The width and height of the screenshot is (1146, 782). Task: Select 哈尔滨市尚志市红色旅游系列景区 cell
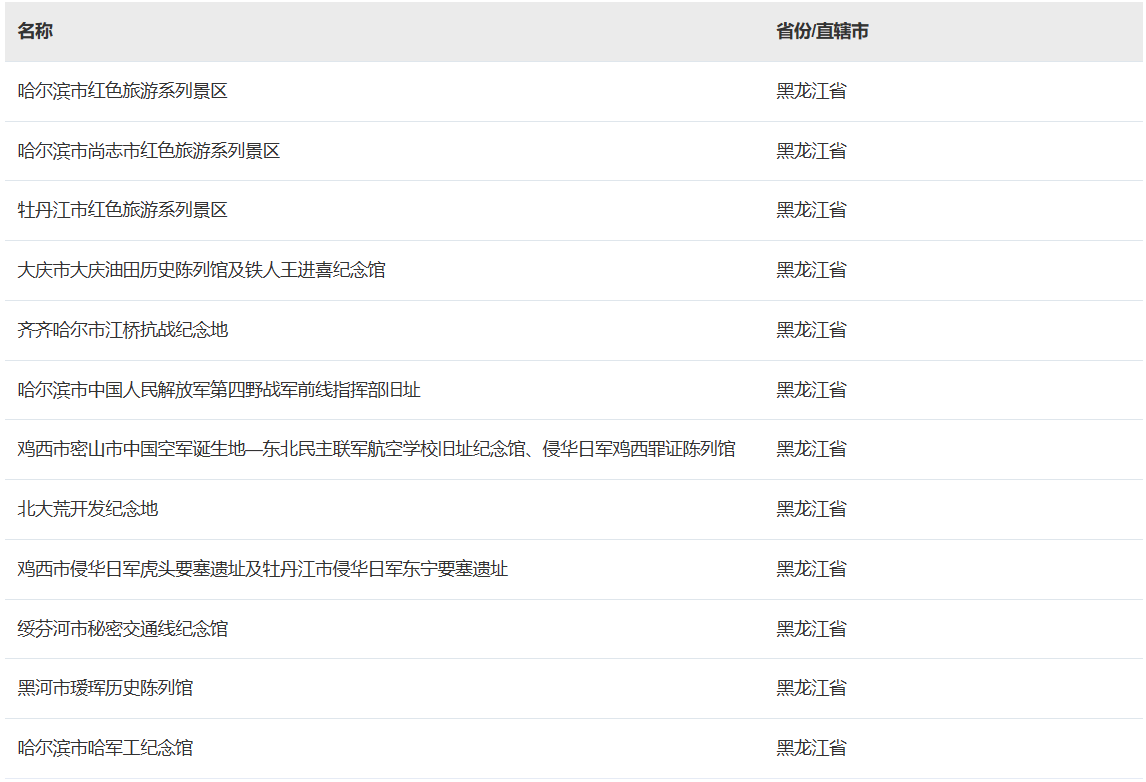(149, 151)
